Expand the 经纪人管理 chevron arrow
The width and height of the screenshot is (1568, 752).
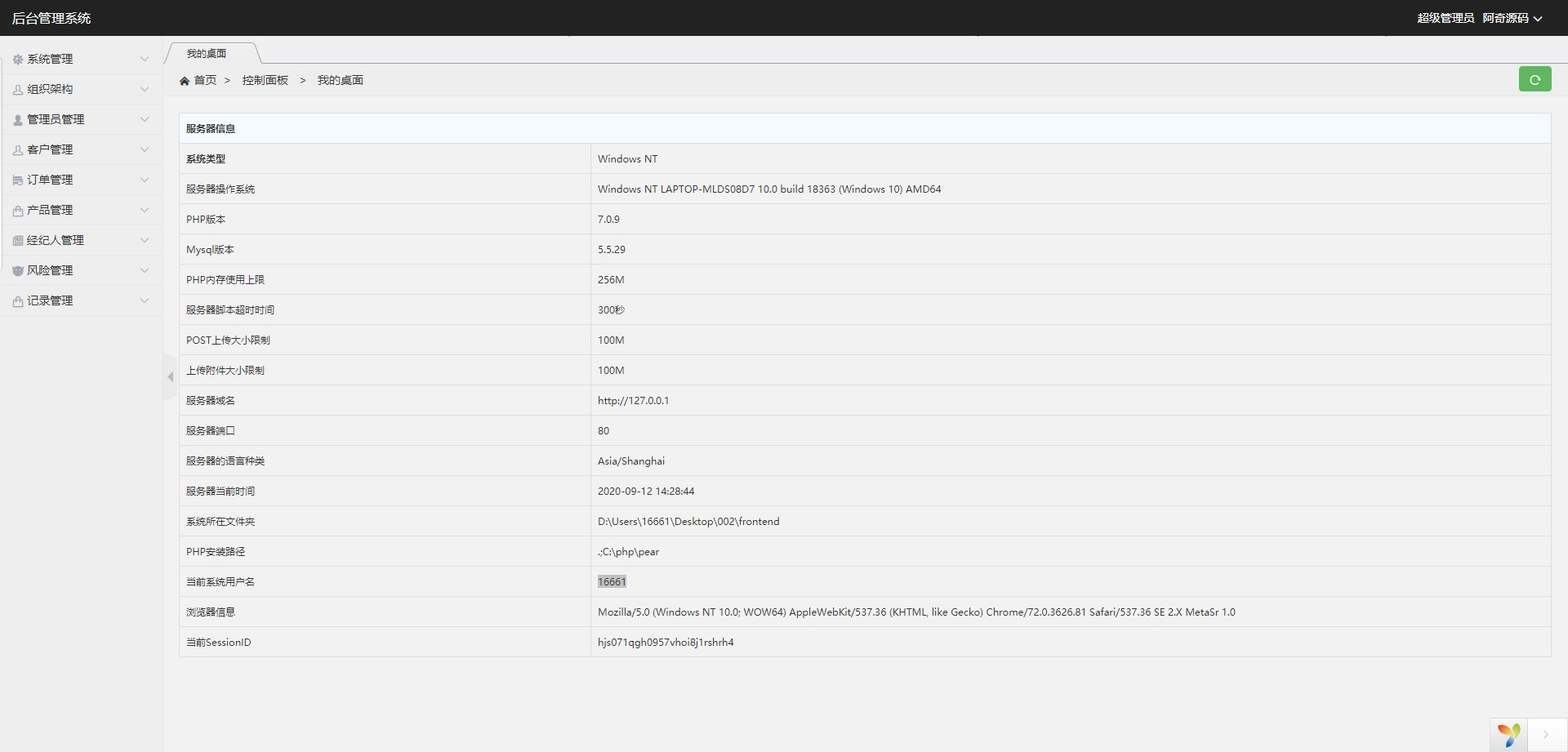coord(145,240)
